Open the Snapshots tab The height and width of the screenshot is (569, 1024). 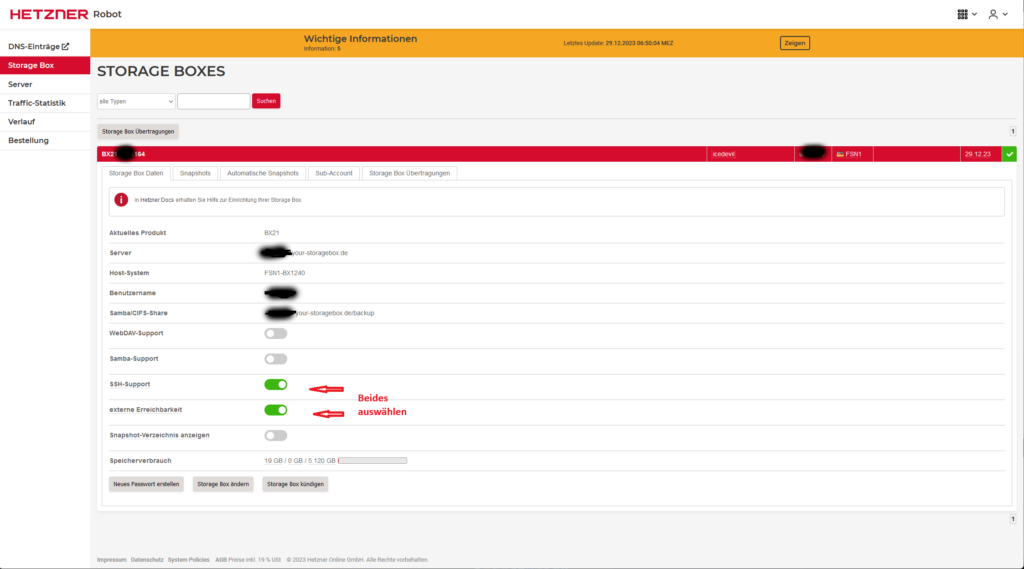coord(195,173)
